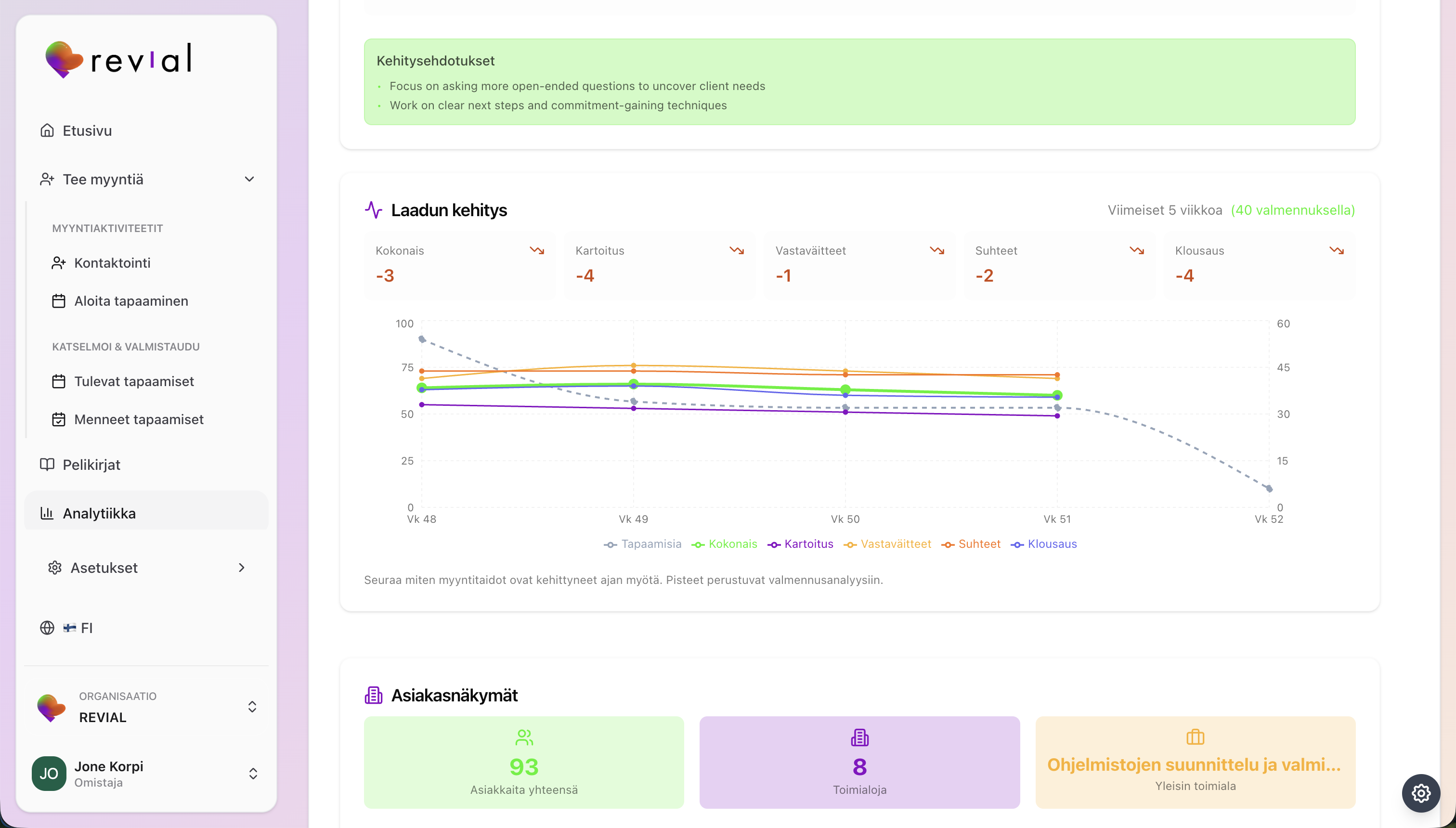The width and height of the screenshot is (1456, 828).
Task: Click the Revial logo in sidebar
Action: click(118, 59)
